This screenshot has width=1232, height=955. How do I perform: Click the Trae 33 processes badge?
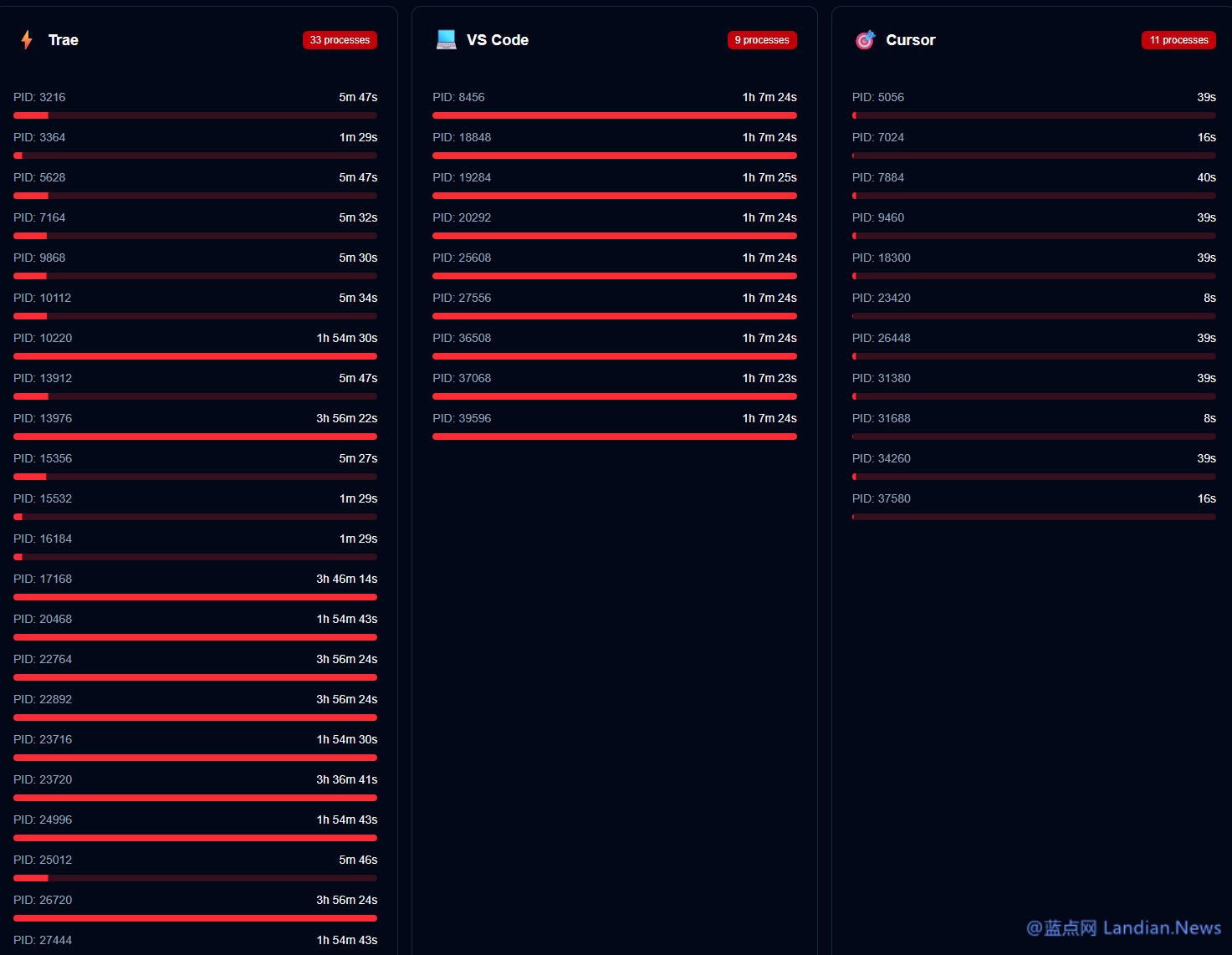pos(340,40)
